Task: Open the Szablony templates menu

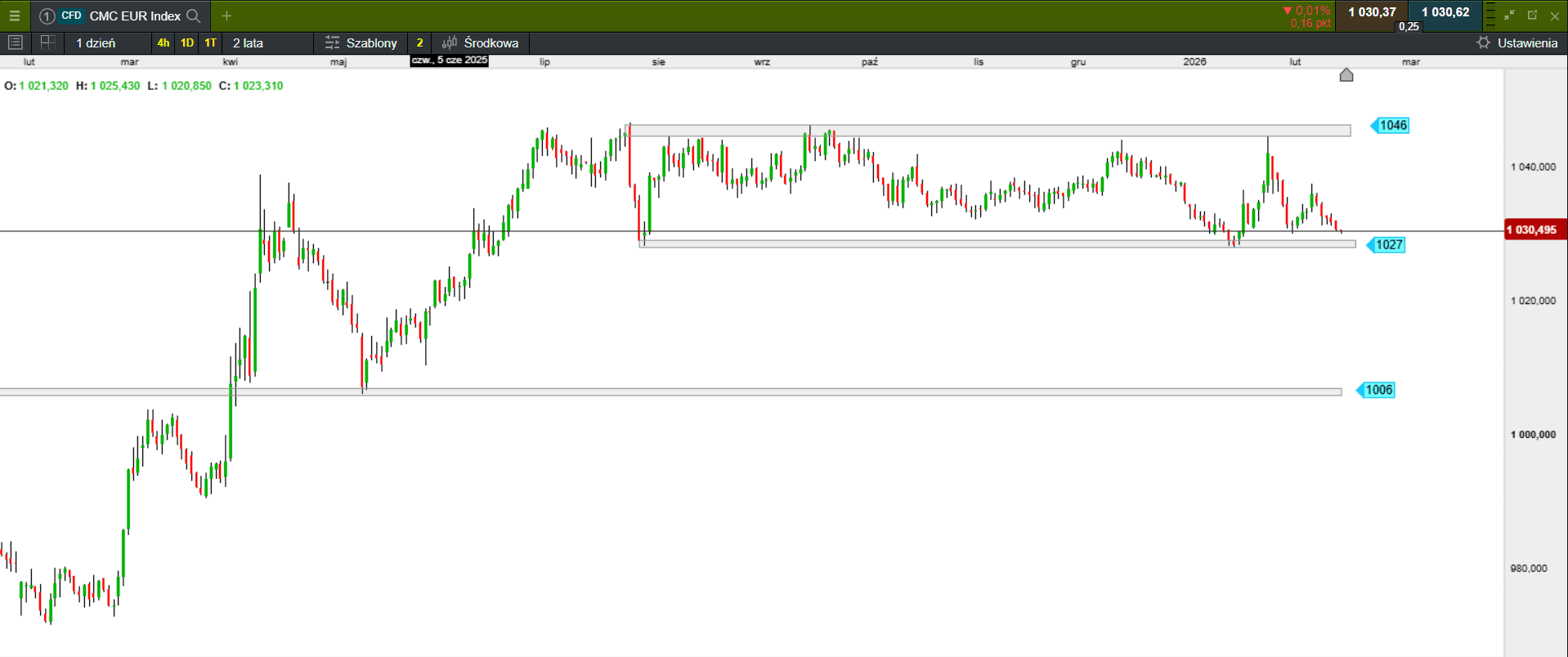Action: point(361,42)
